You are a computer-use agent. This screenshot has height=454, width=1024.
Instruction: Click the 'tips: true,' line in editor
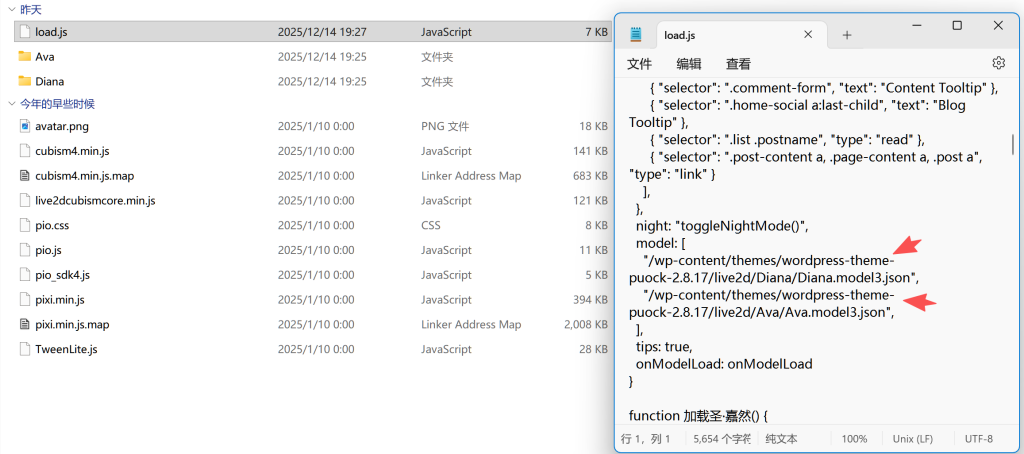664,346
